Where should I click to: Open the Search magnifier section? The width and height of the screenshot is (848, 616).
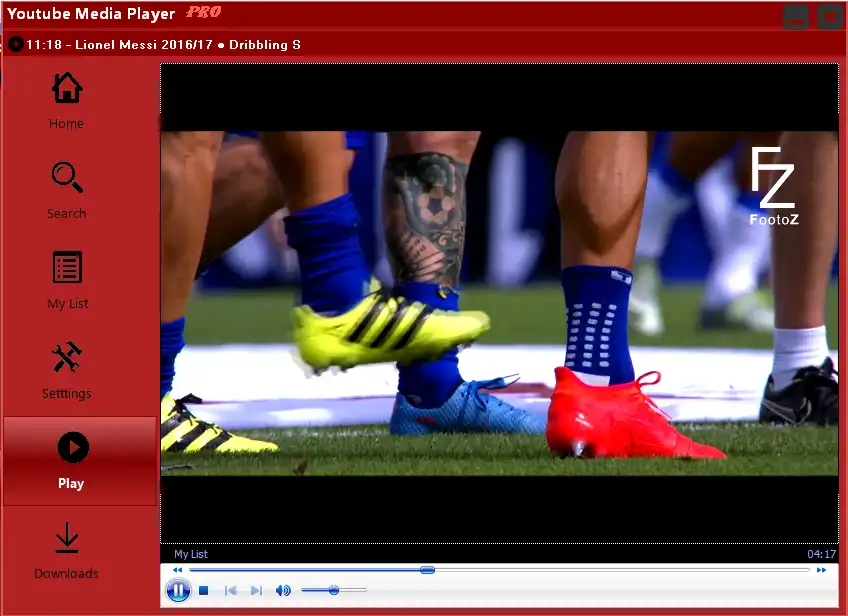tap(67, 190)
